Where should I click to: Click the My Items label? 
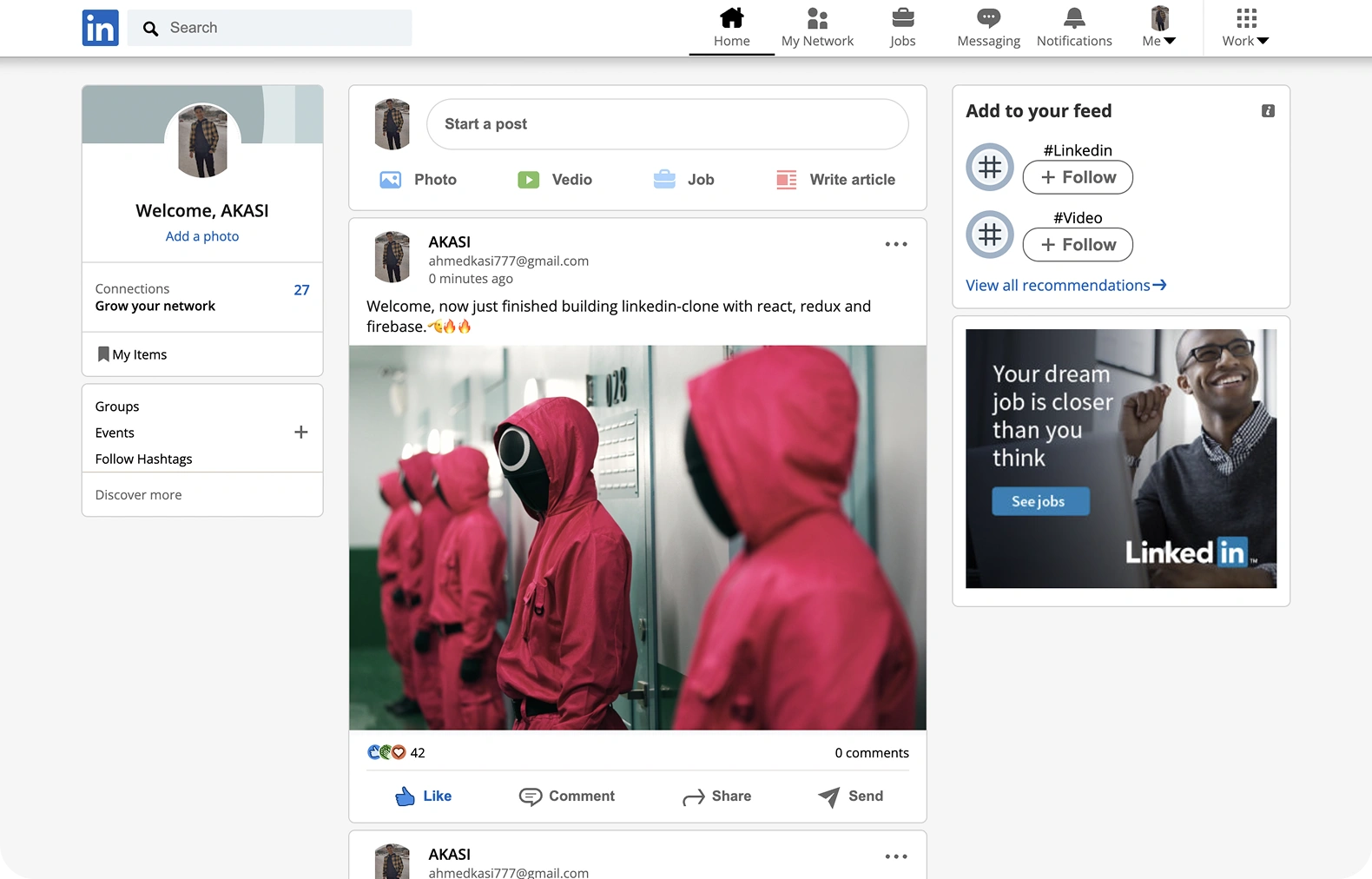coord(140,354)
